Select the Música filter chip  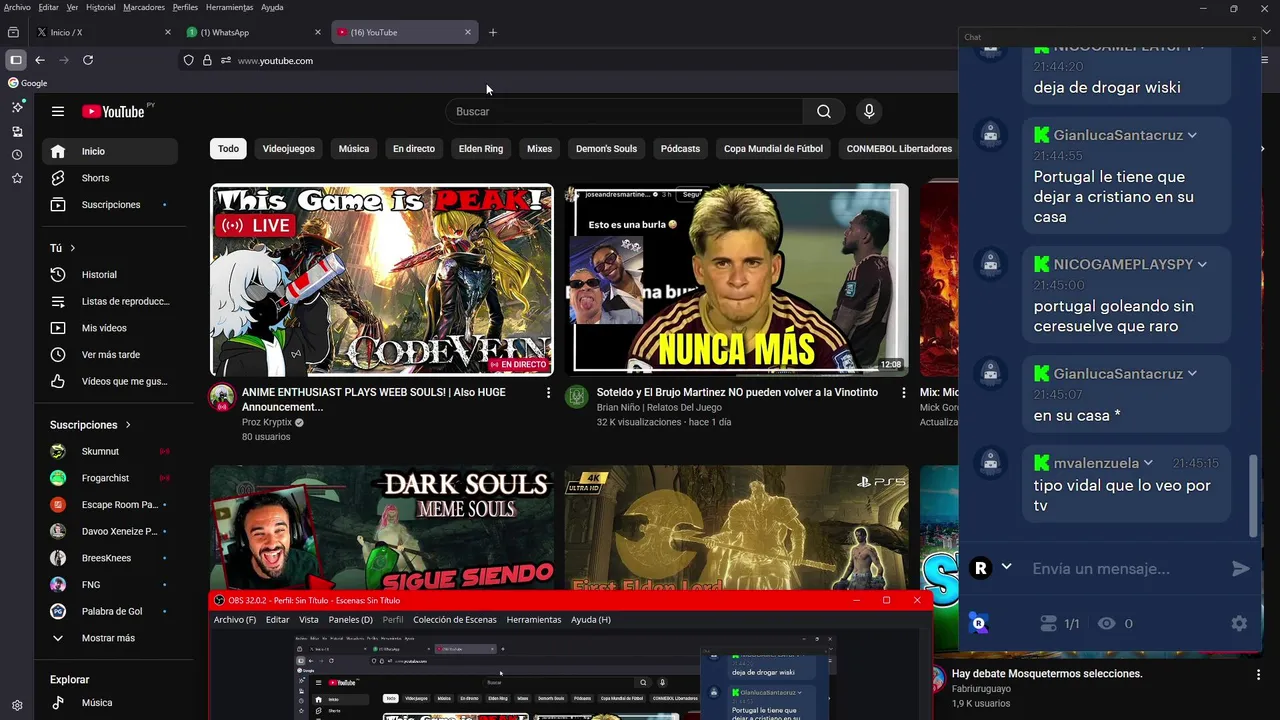click(354, 149)
